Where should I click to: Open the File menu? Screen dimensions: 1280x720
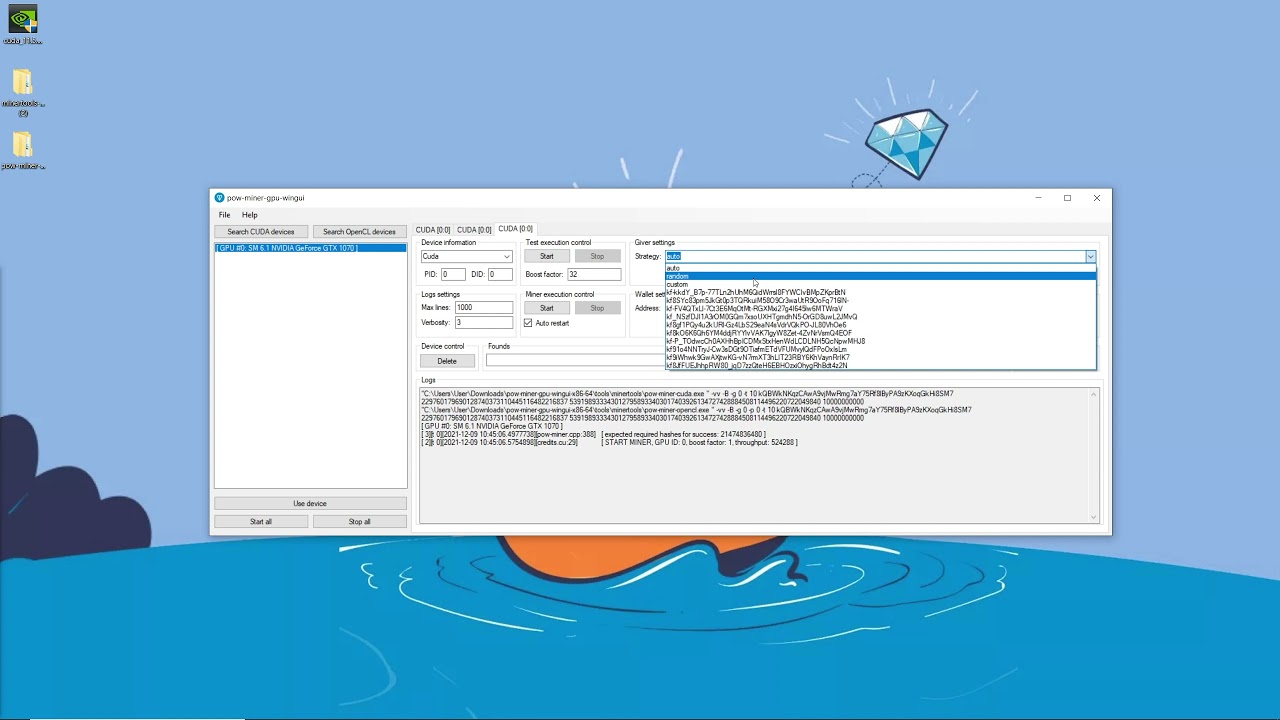click(x=224, y=215)
